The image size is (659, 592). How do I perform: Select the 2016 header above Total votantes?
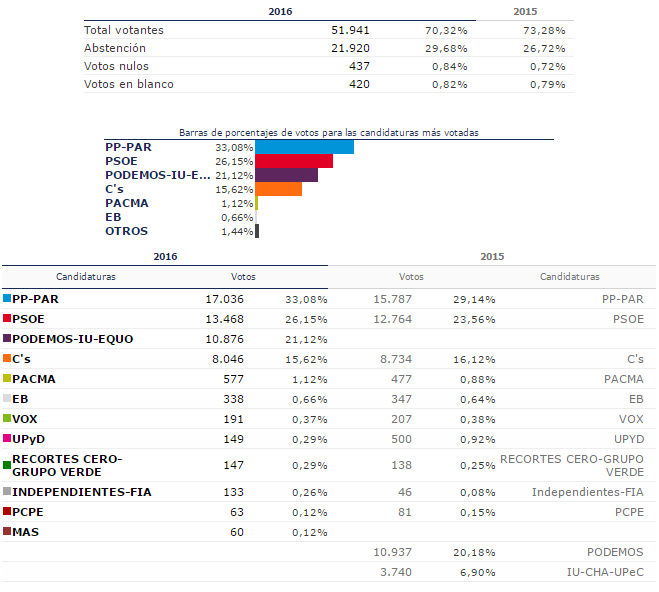(280, 11)
